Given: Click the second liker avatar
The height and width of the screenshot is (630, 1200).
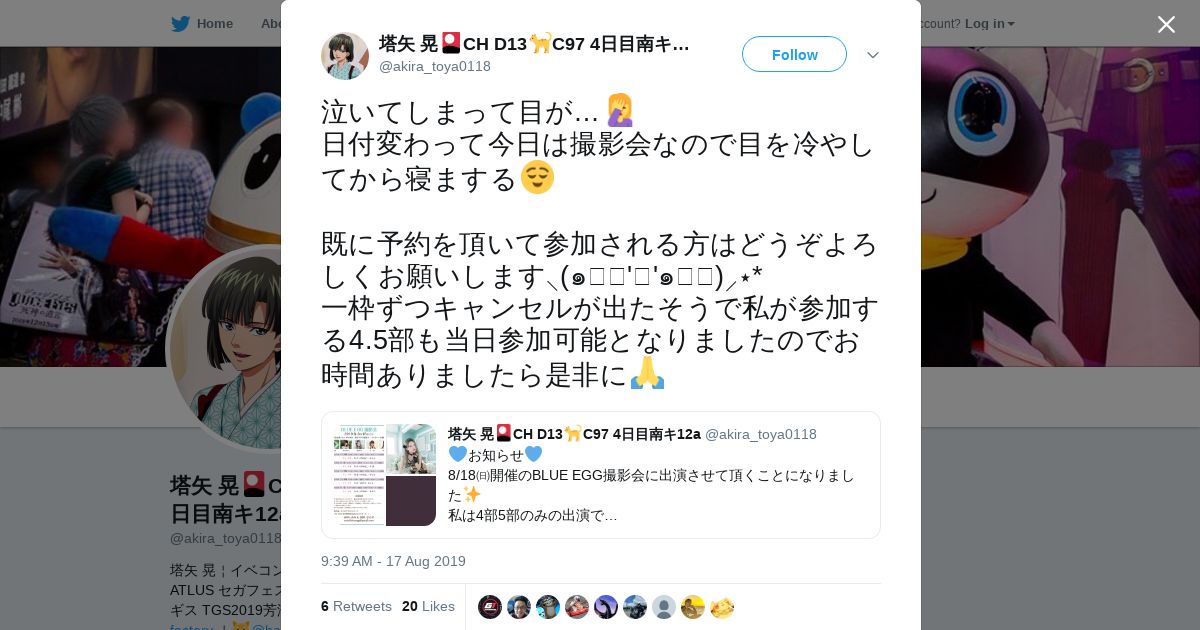Looking at the screenshot, I should point(519,607).
